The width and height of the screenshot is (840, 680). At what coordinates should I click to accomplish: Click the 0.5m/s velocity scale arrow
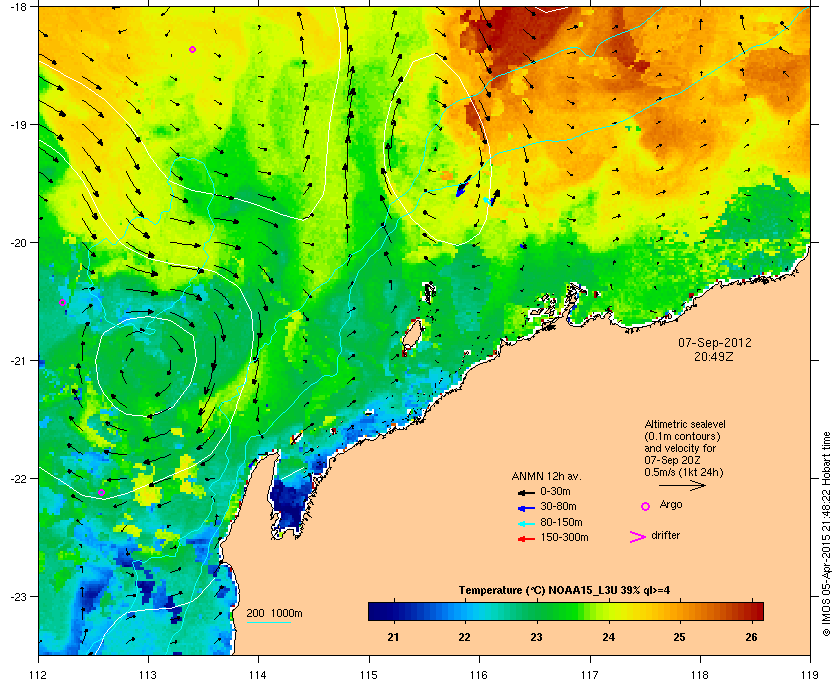(682, 486)
